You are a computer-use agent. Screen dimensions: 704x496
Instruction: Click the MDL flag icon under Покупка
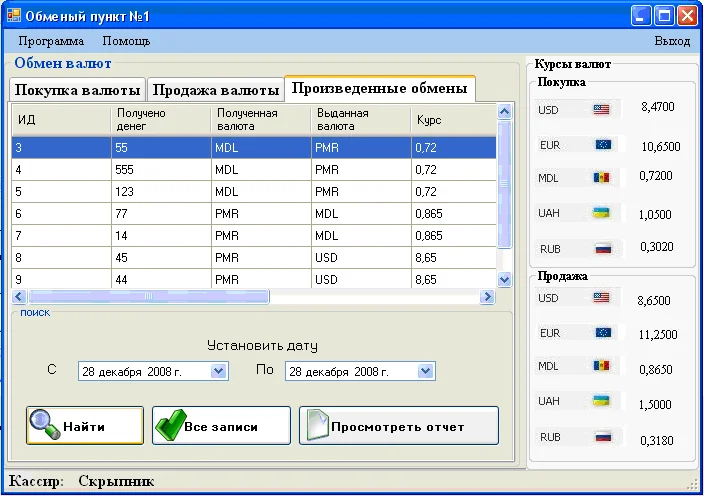click(x=601, y=177)
